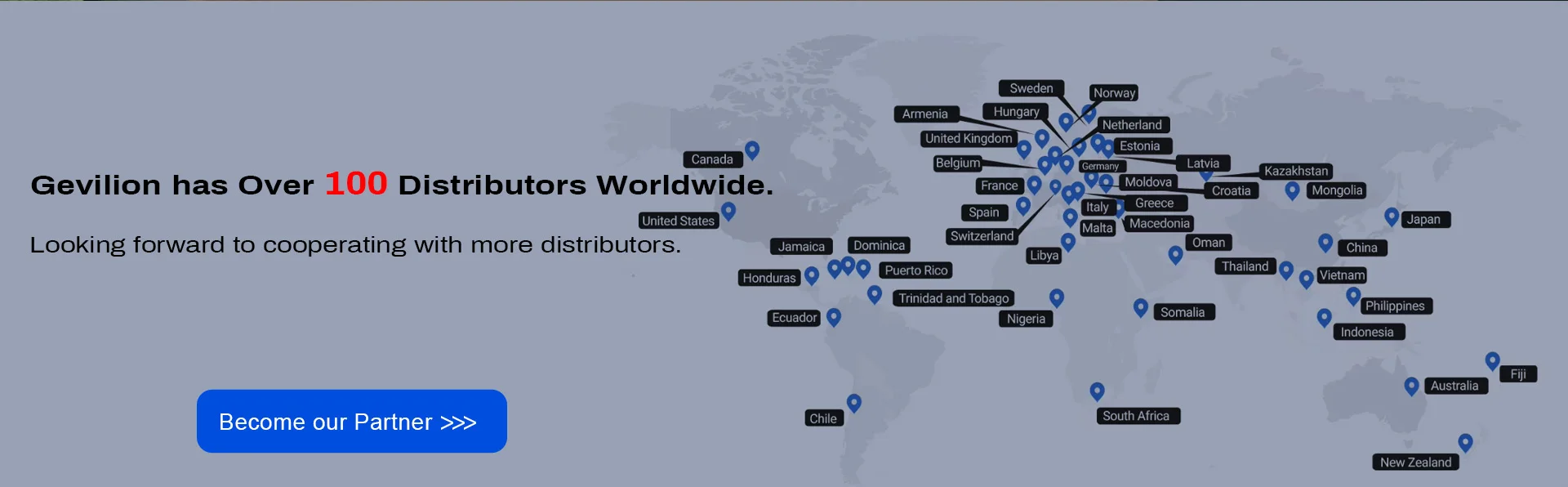Click the map pin above Indonesia label
Screen dimensions: 1568x487
[x=1325, y=318]
